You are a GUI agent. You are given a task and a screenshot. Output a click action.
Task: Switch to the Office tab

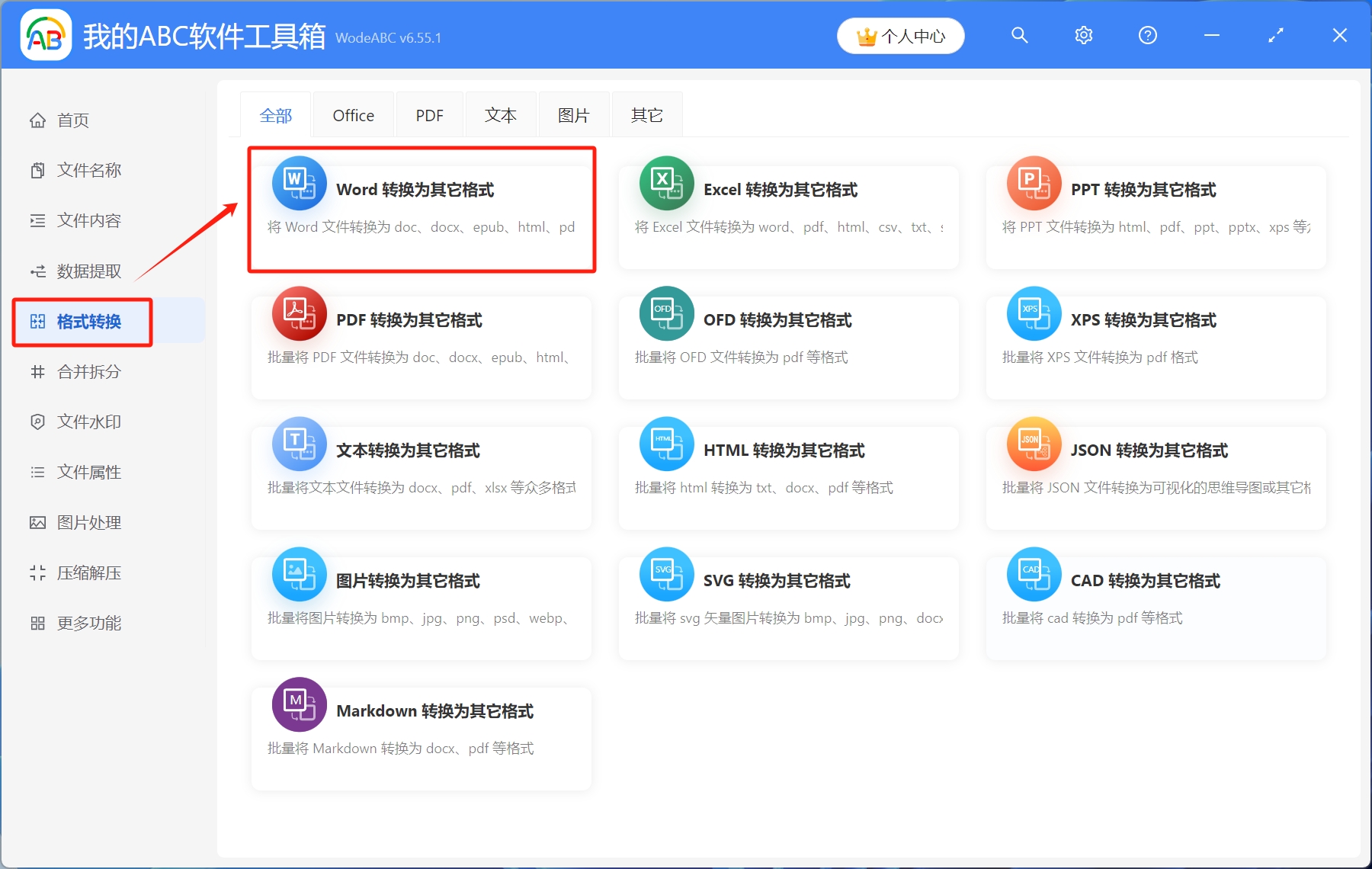point(353,116)
